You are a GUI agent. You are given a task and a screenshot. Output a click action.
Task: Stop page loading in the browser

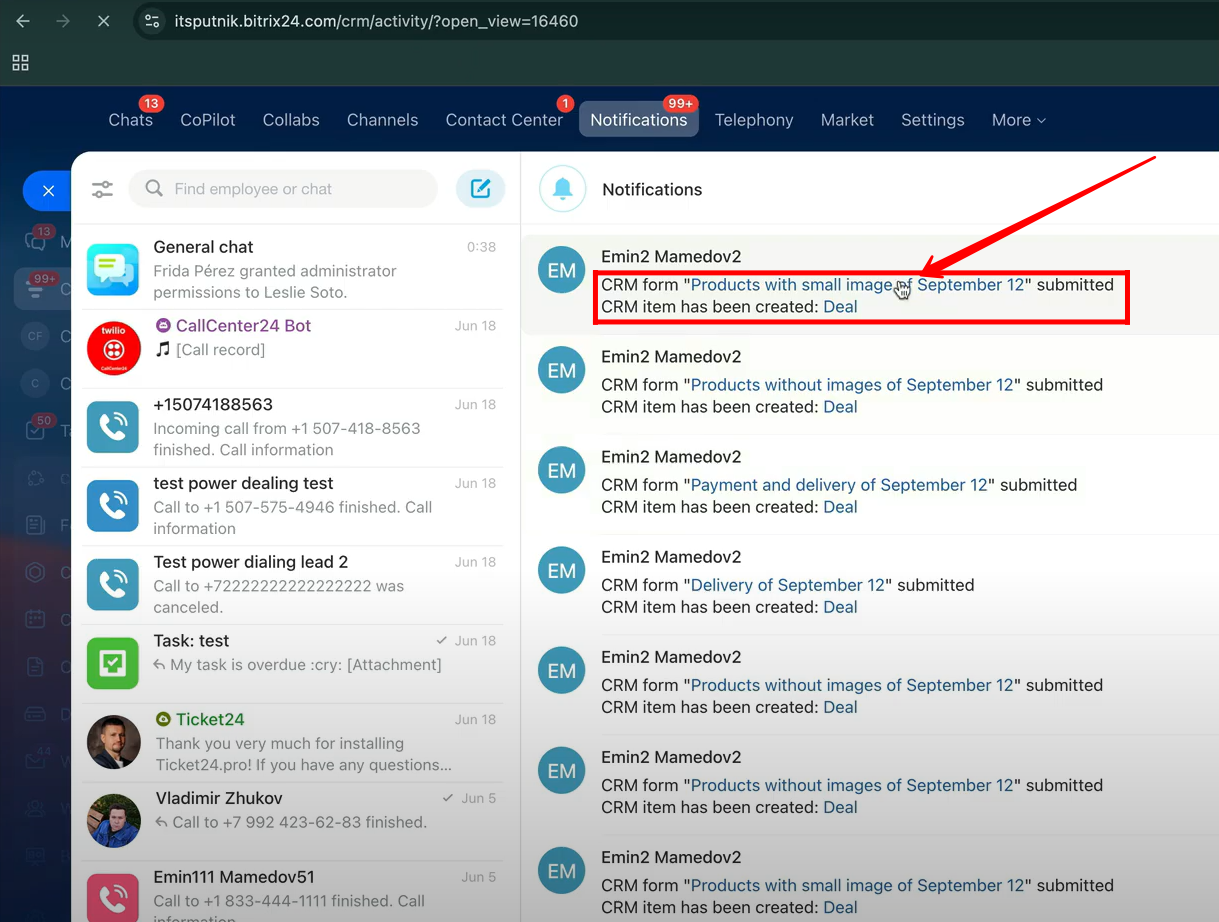tap(103, 21)
